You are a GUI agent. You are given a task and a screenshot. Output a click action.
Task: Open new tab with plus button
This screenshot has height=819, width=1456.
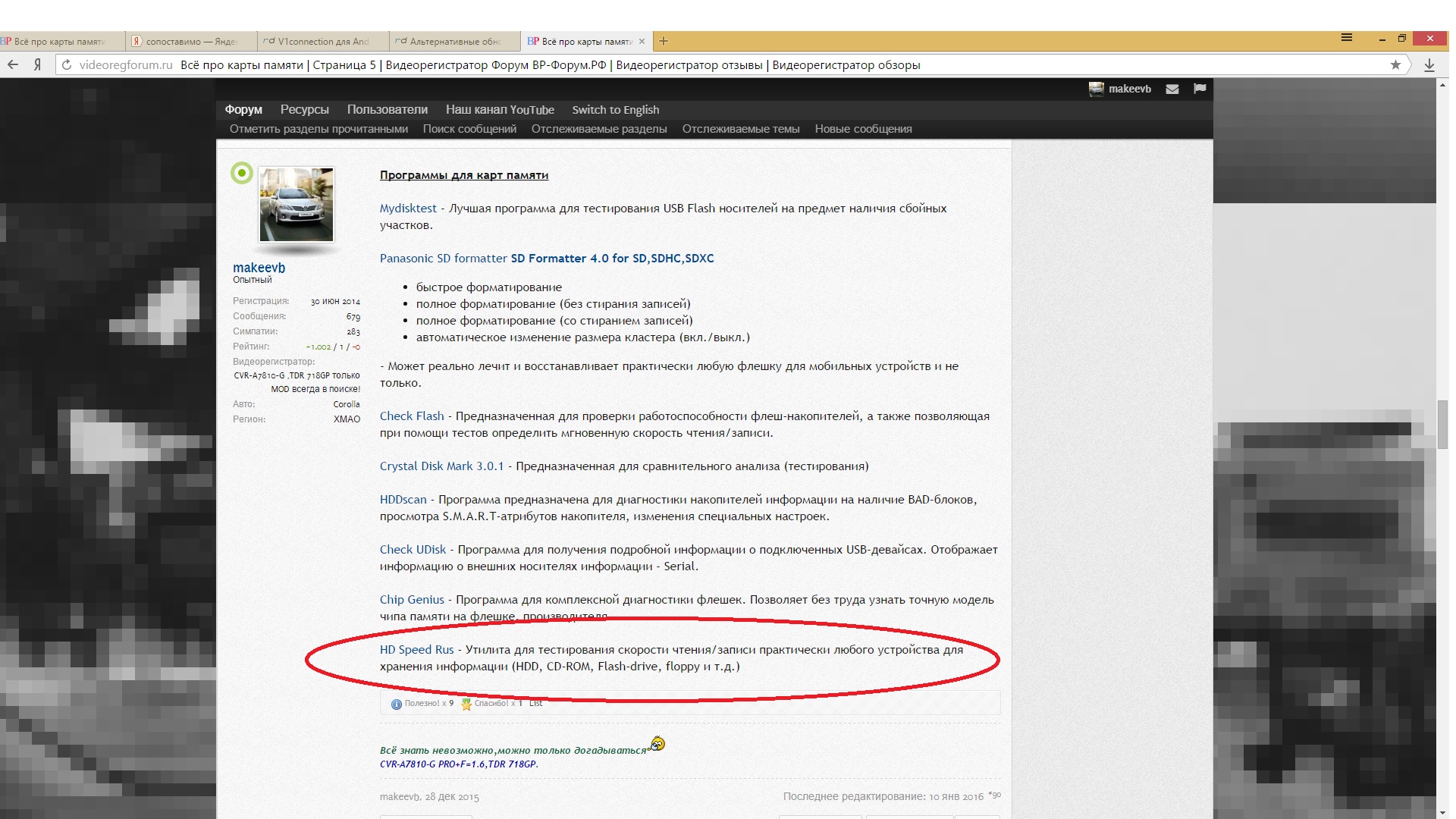[664, 41]
